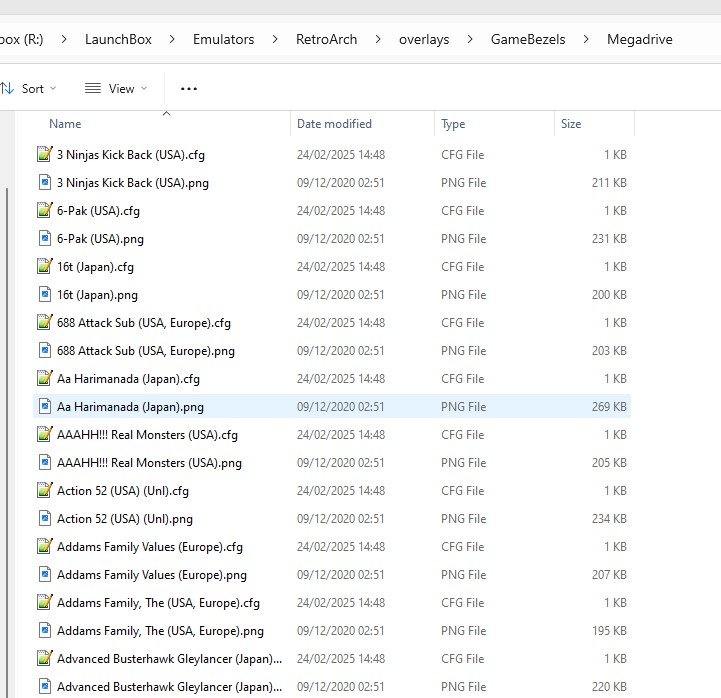Click Megadrive in the address bar
The height and width of the screenshot is (698, 721).
tap(640, 40)
